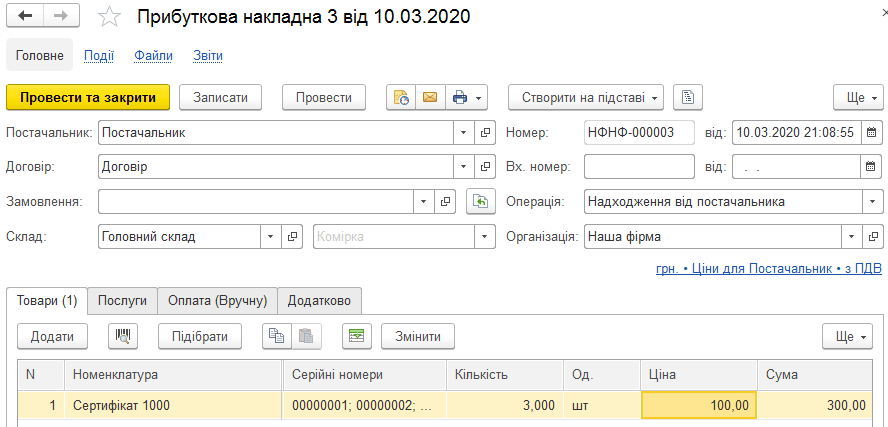Select price cell 100,00
Screen dimensions: 888x427
tap(699, 405)
